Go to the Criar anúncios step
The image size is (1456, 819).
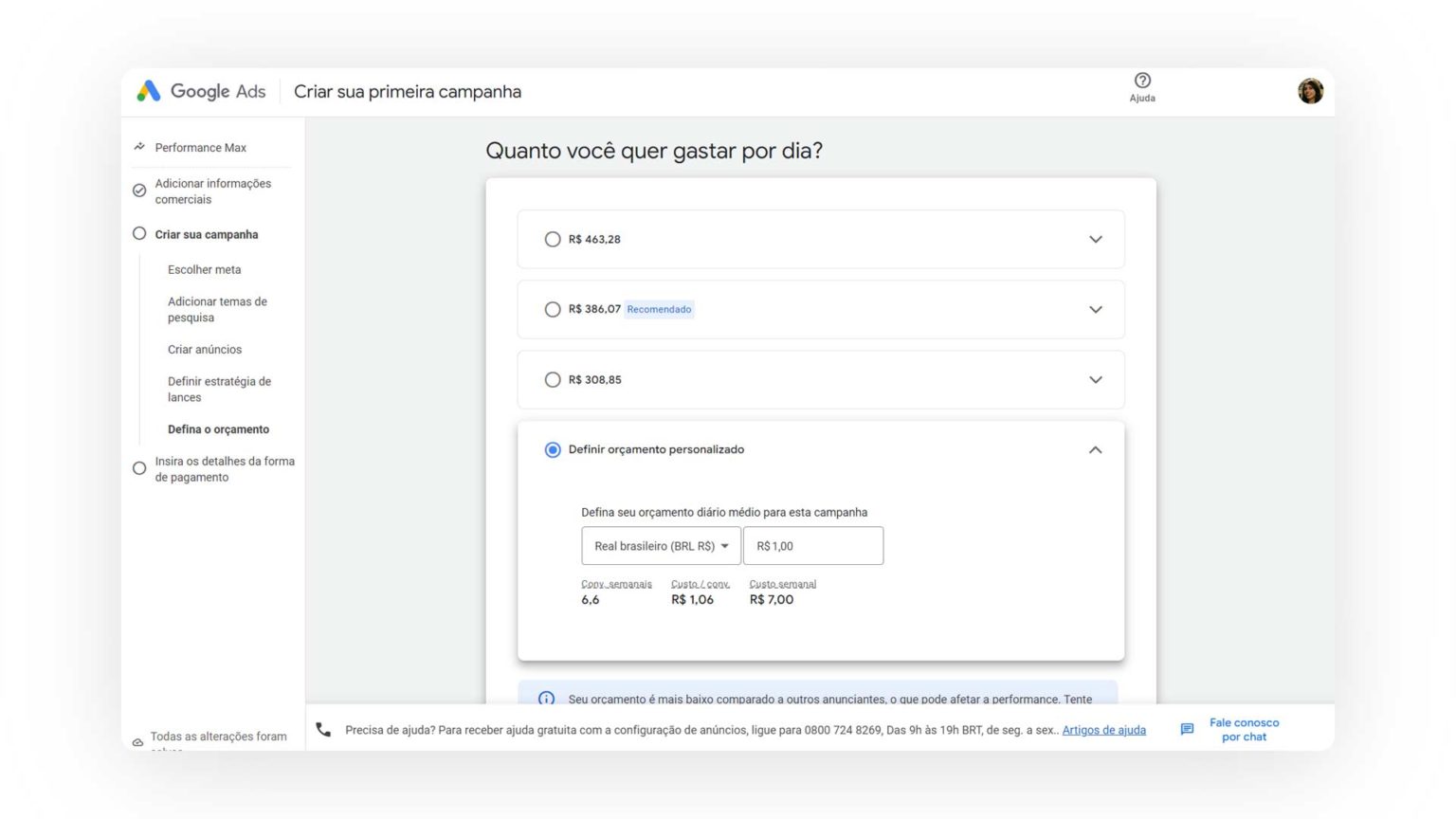point(205,349)
